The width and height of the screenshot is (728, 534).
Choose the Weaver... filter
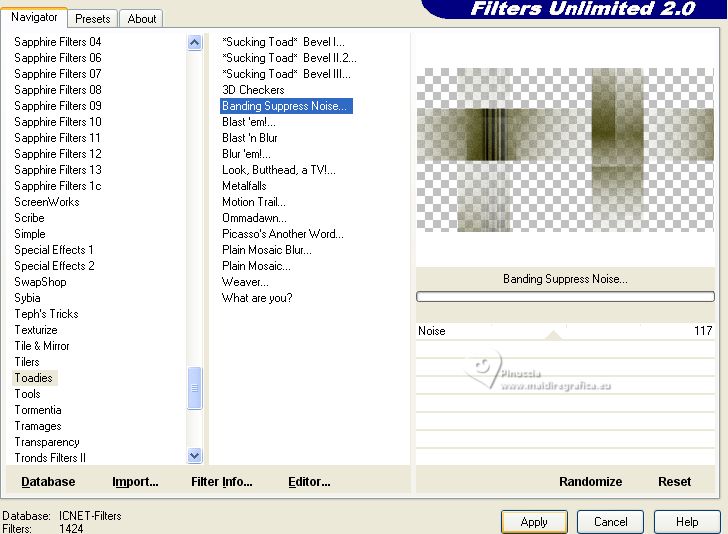point(245,282)
